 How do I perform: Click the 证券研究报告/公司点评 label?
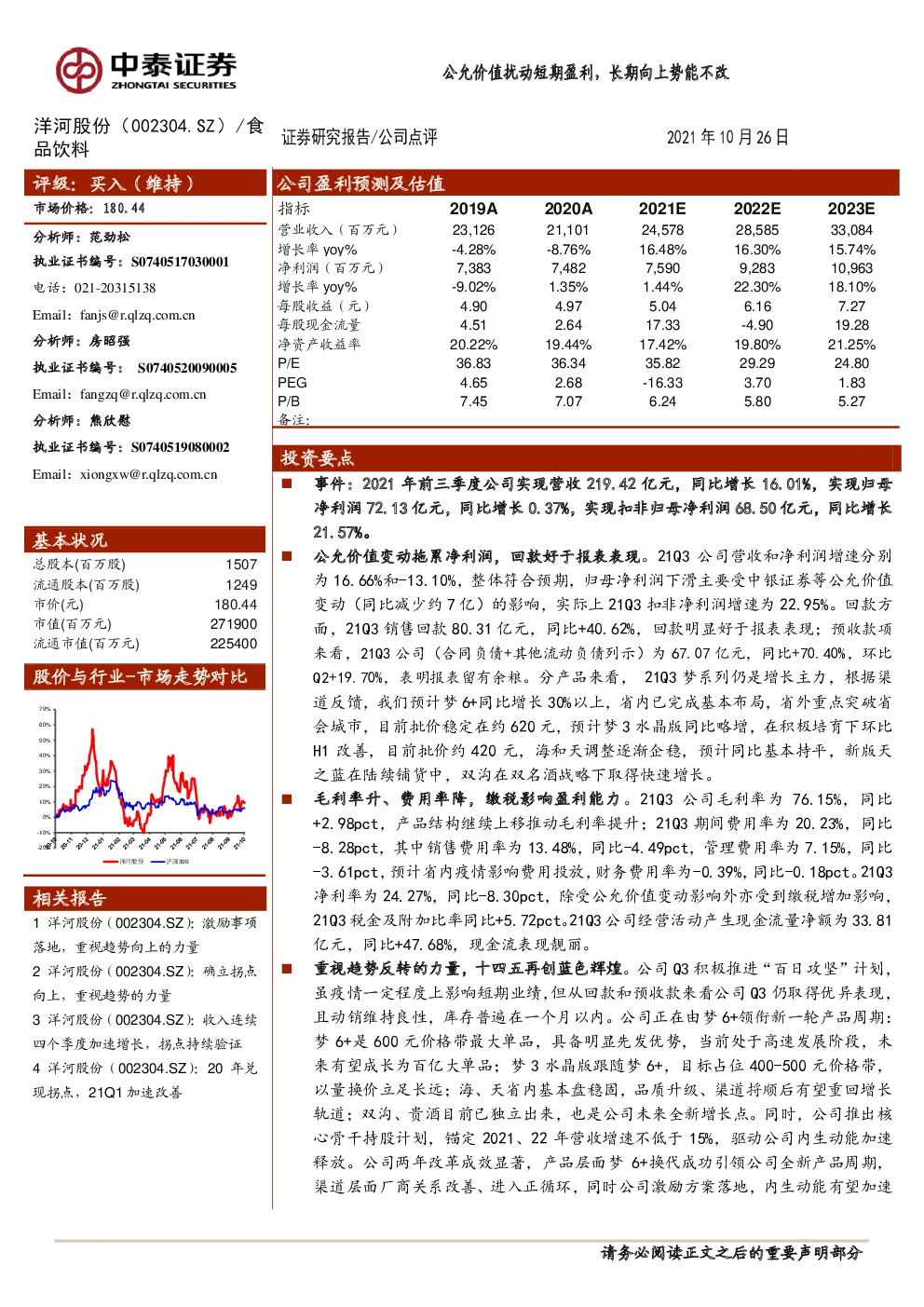(360, 137)
